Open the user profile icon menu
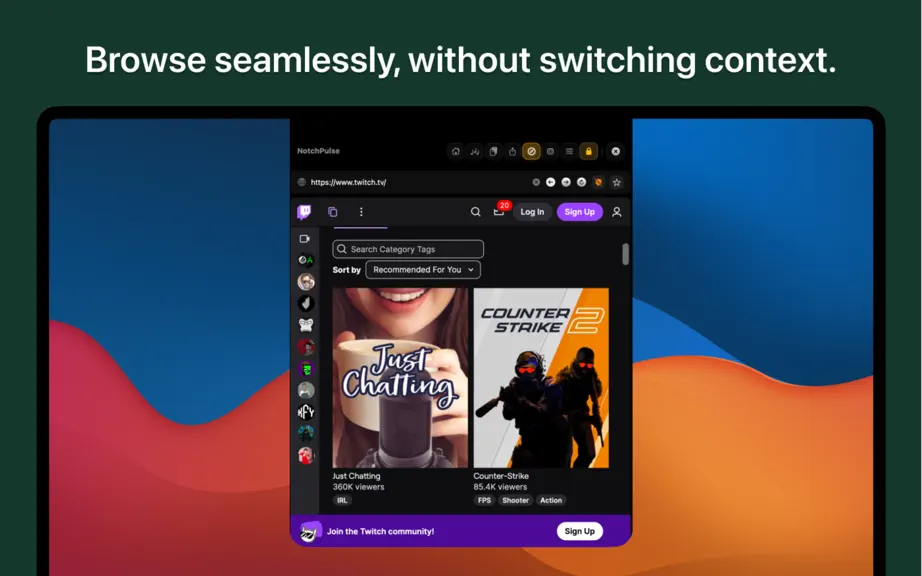922x576 pixels. coord(617,212)
